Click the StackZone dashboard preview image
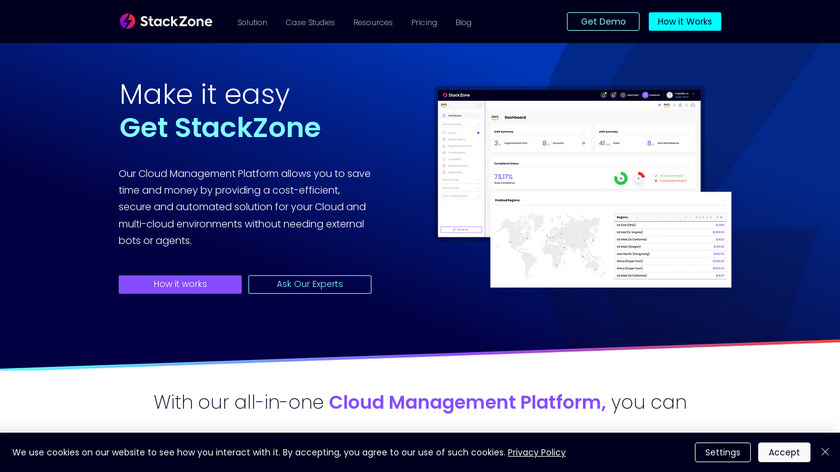840x472 pixels. [584, 188]
